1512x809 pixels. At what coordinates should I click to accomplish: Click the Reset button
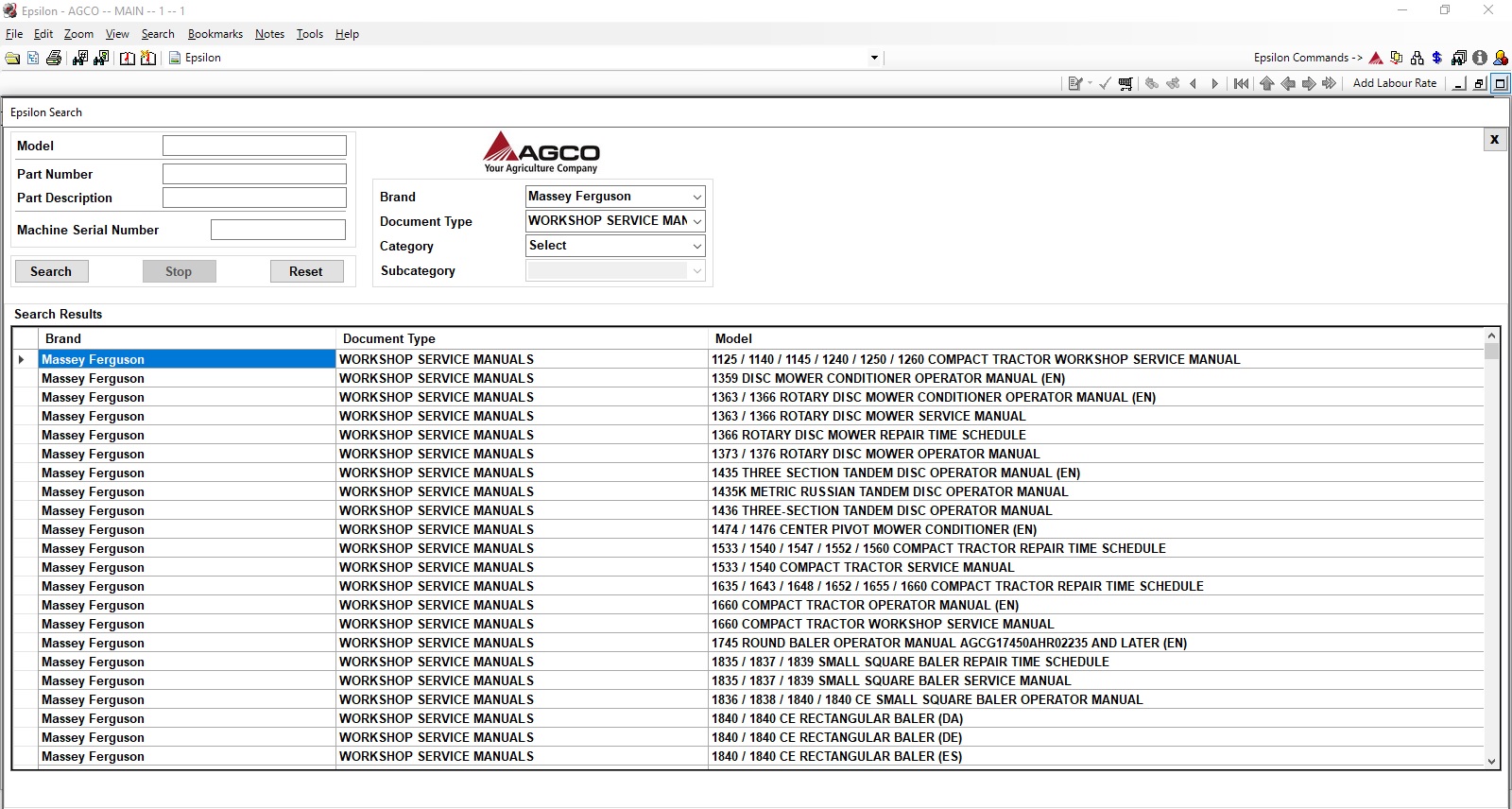306,271
